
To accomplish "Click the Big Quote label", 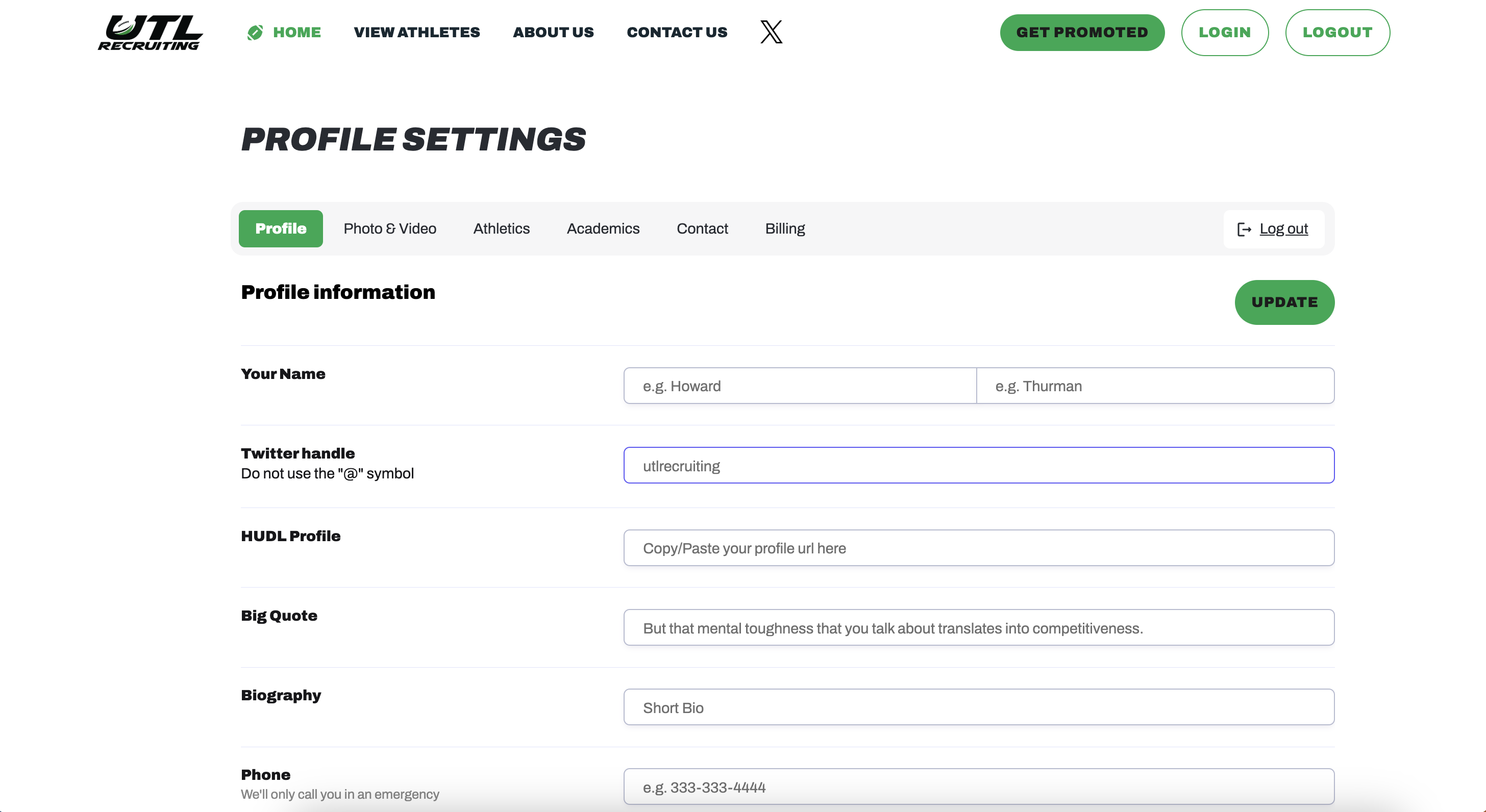I will coord(279,616).
